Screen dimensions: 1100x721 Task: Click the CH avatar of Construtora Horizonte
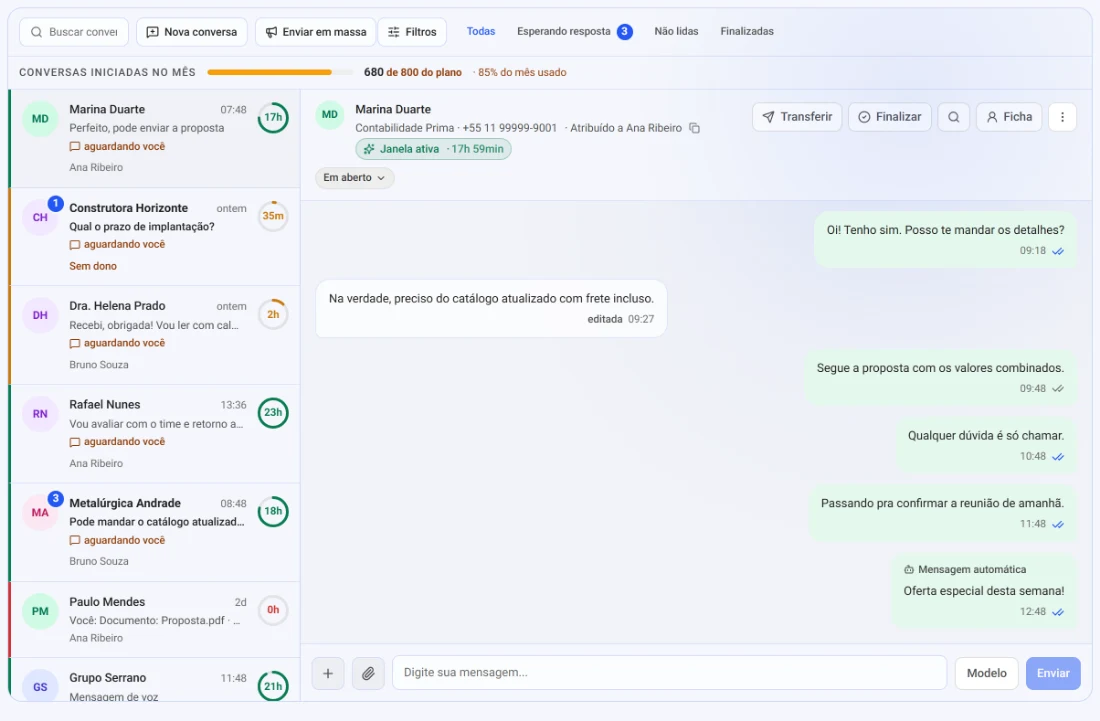pos(40,217)
